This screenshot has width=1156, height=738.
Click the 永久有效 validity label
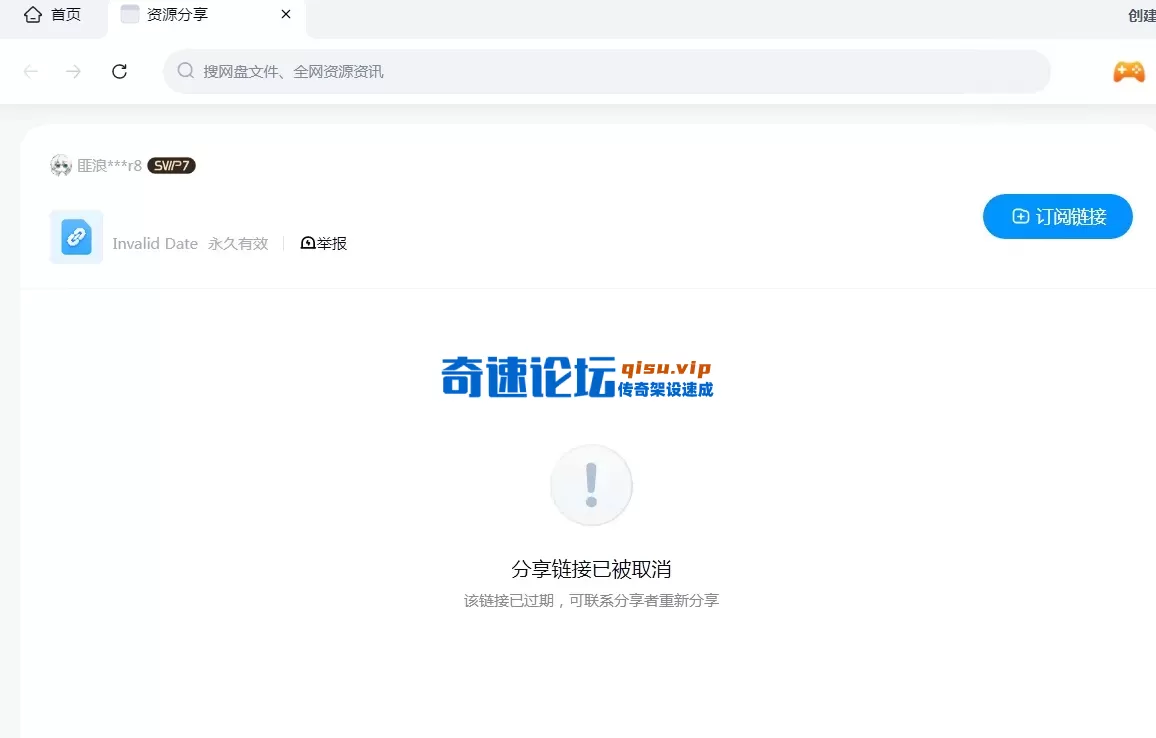click(x=238, y=244)
